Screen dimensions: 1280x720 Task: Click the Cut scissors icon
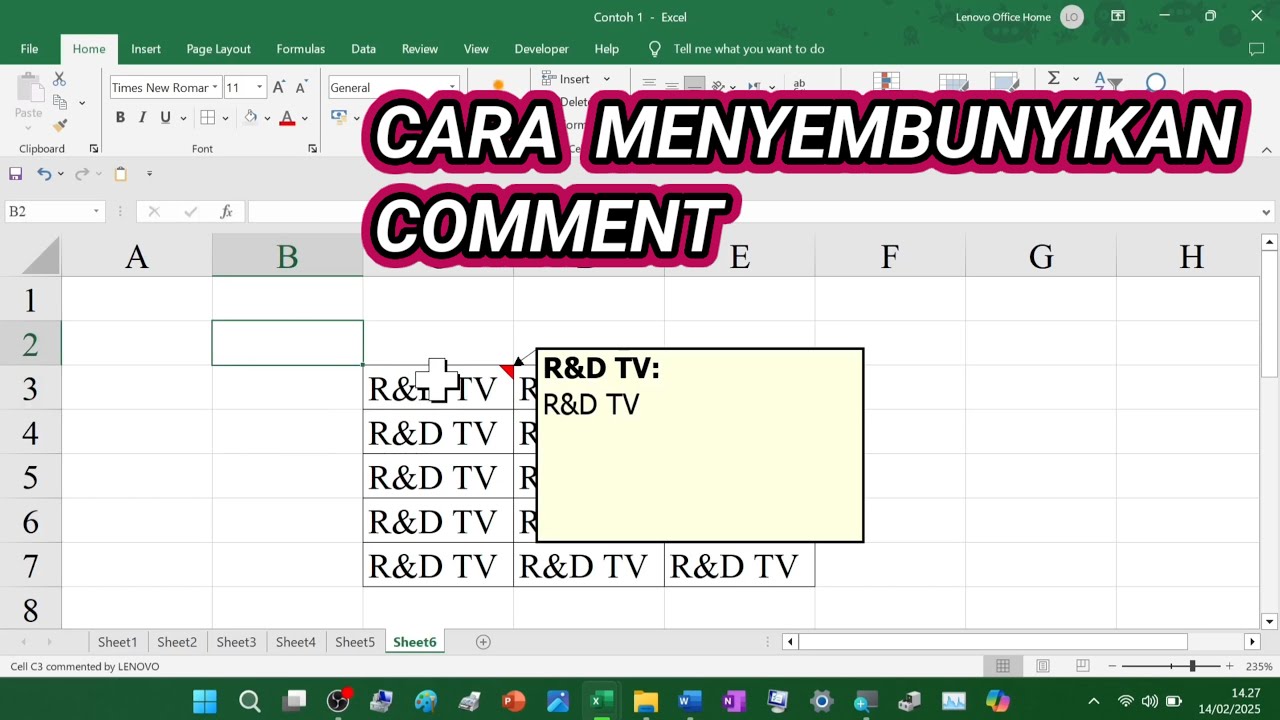click(x=59, y=79)
